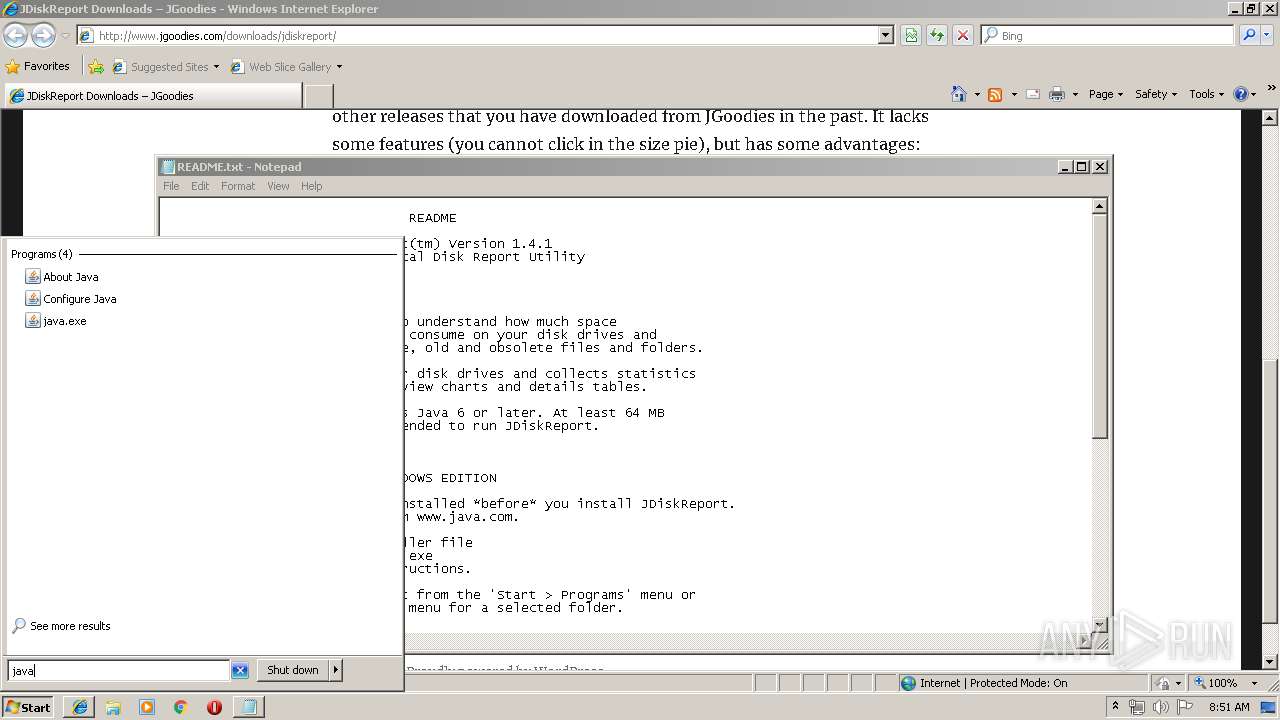Open the Feeds dropdown arrow
The image size is (1280, 720).
coord(1014,94)
